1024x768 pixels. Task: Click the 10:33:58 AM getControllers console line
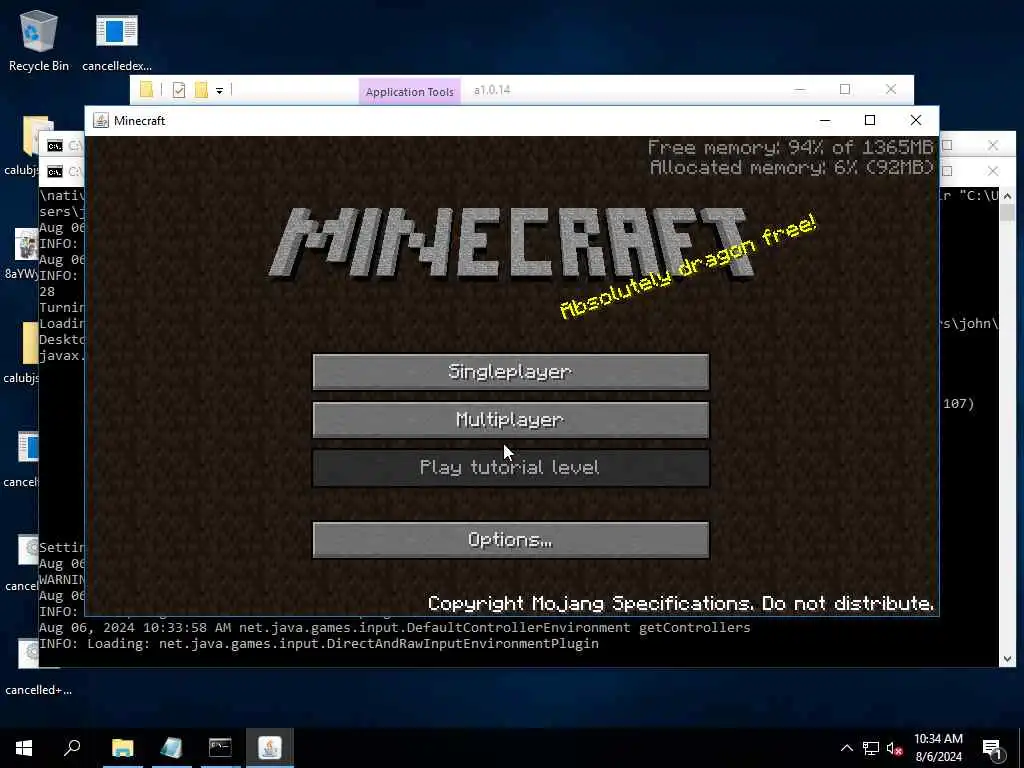(394, 628)
